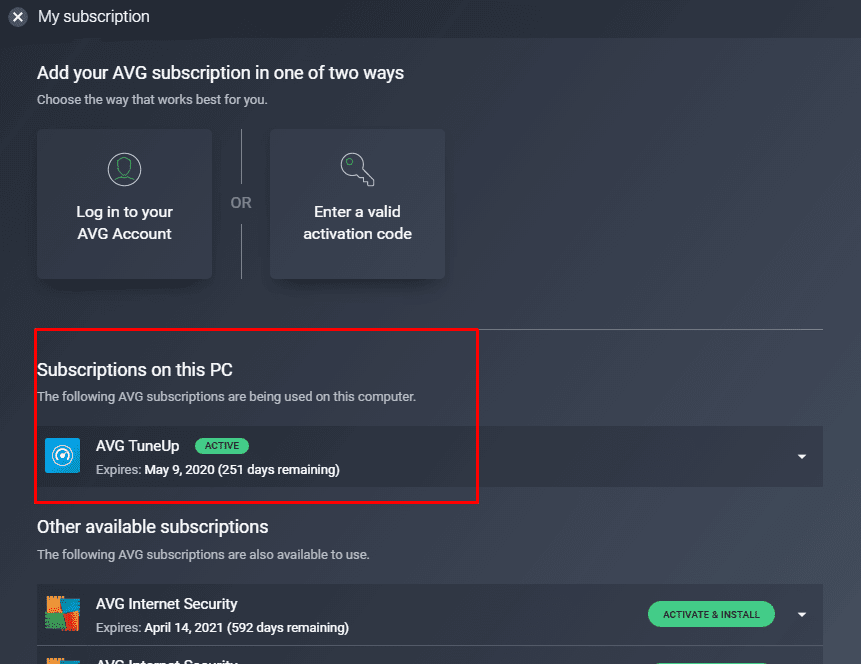Expand AVG Internet Security subscription details arrow
The width and height of the screenshot is (861, 664).
pyautogui.click(x=802, y=615)
